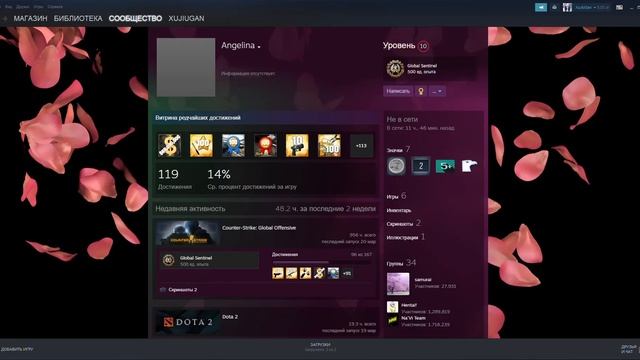Screen dimensions: 640x360
Task: Show the +113 more achievements tile
Action: pyautogui.click(x=361, y=146)
